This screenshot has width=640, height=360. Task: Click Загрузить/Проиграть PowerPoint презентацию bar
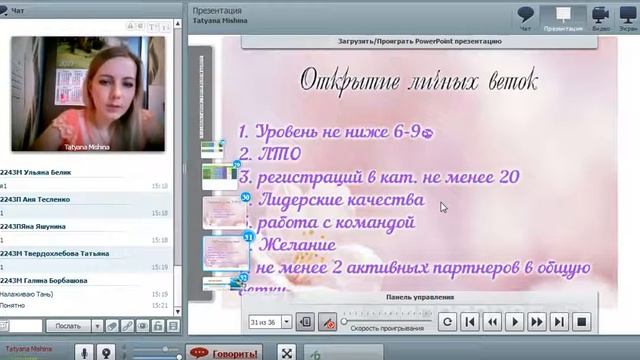[419, 42]
